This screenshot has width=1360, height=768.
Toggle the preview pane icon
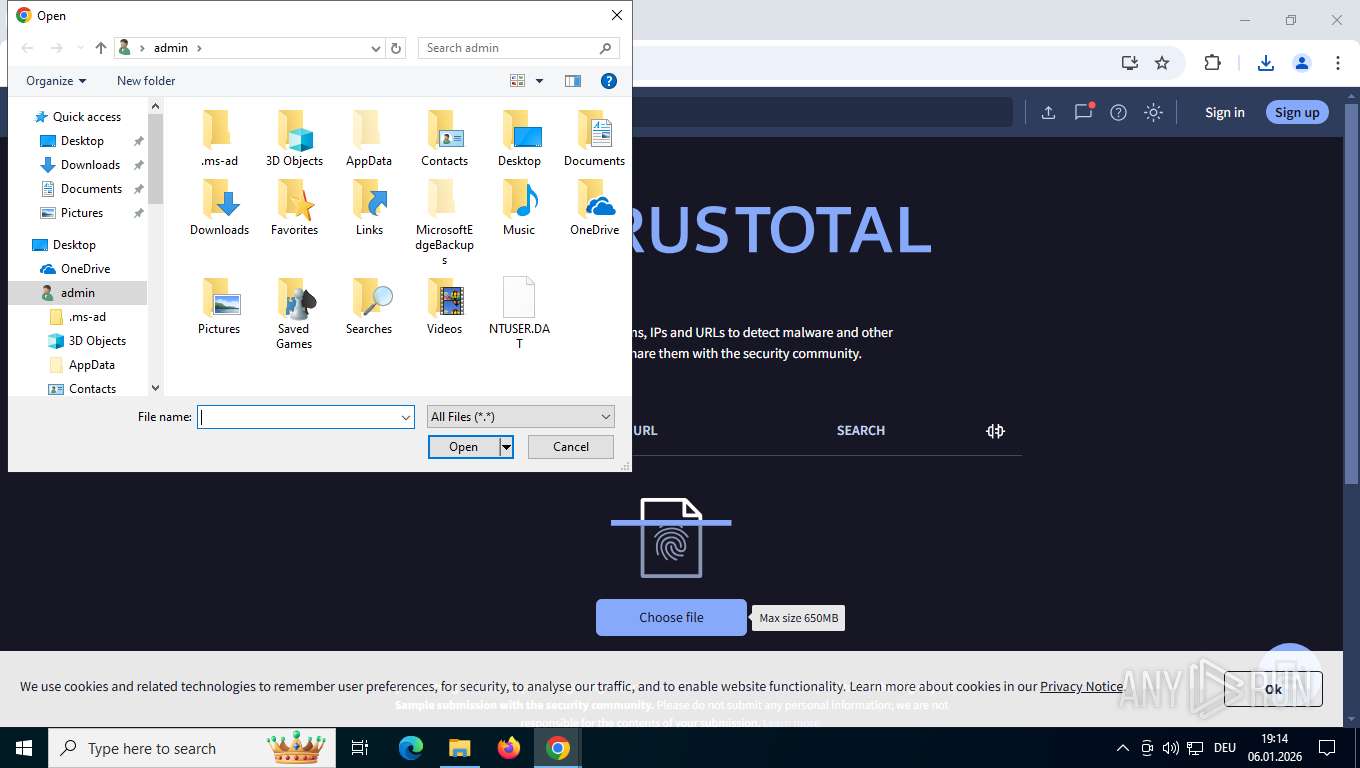tap(573, 81)
